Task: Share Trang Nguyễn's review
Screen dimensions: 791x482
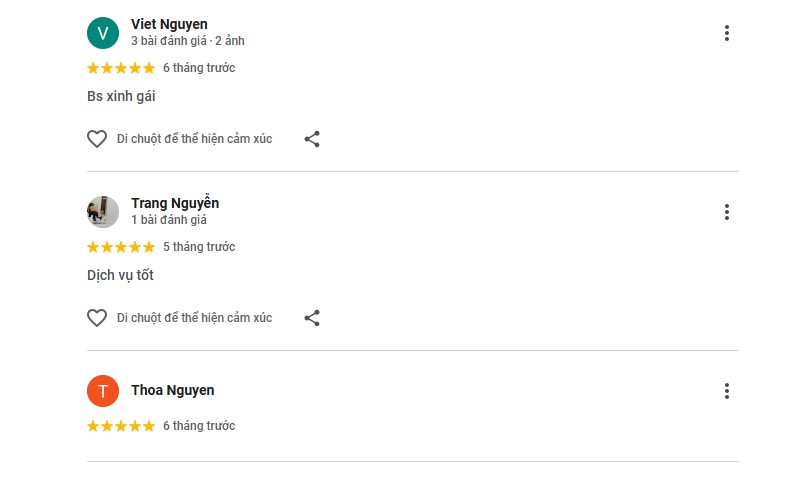Action: click(312, 318)
